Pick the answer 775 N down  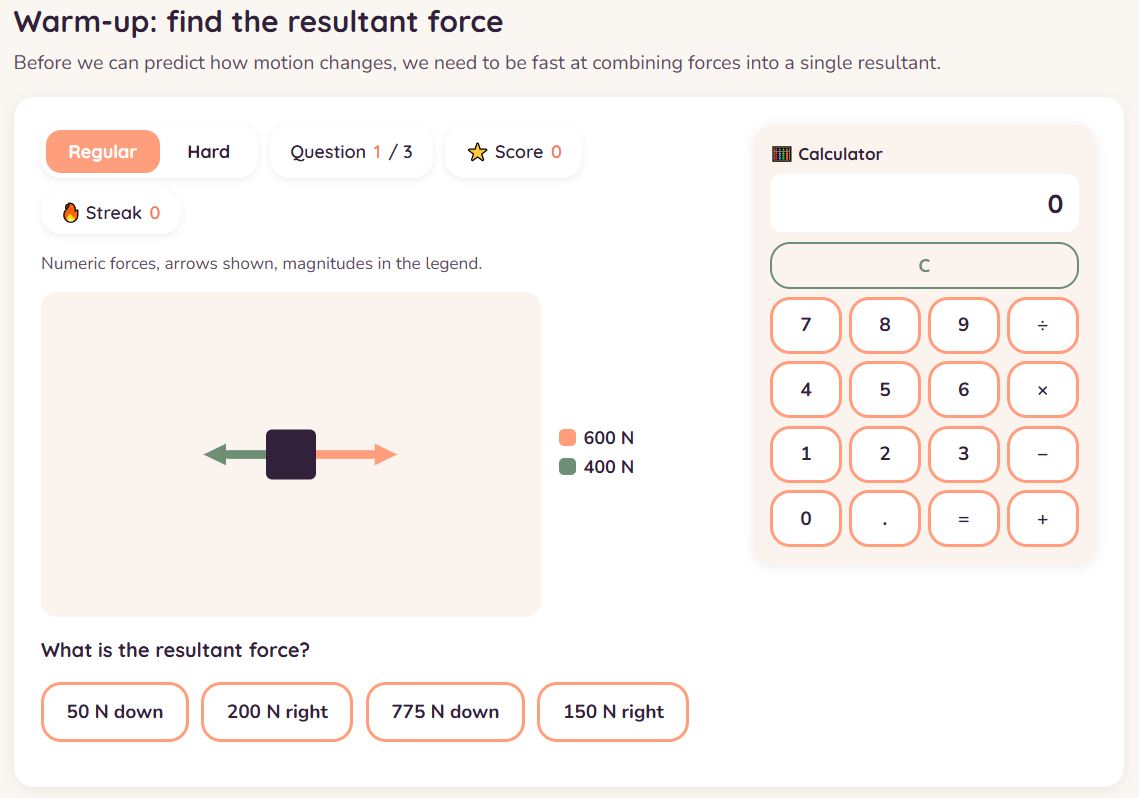445,712
